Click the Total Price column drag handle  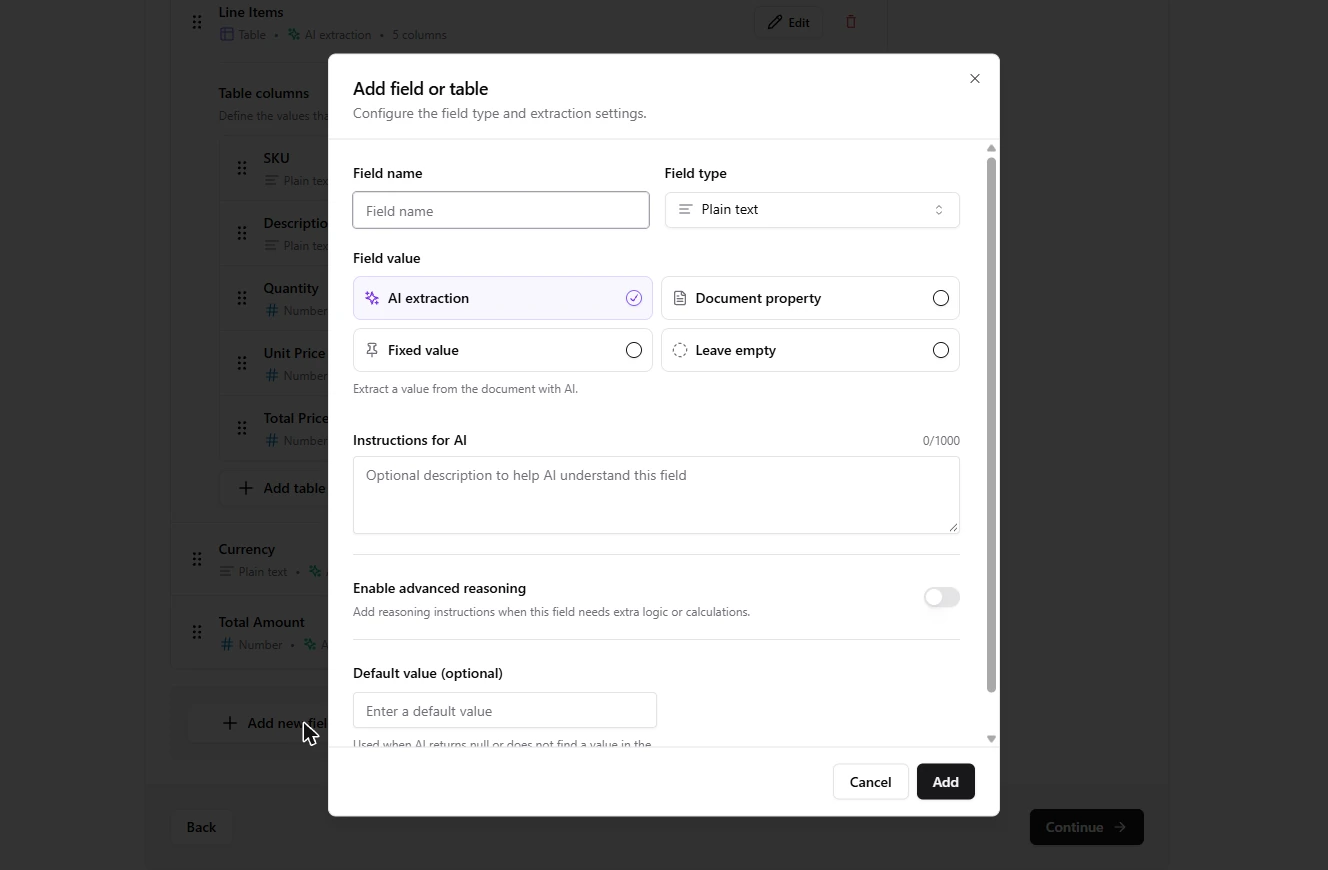(242, 428)
